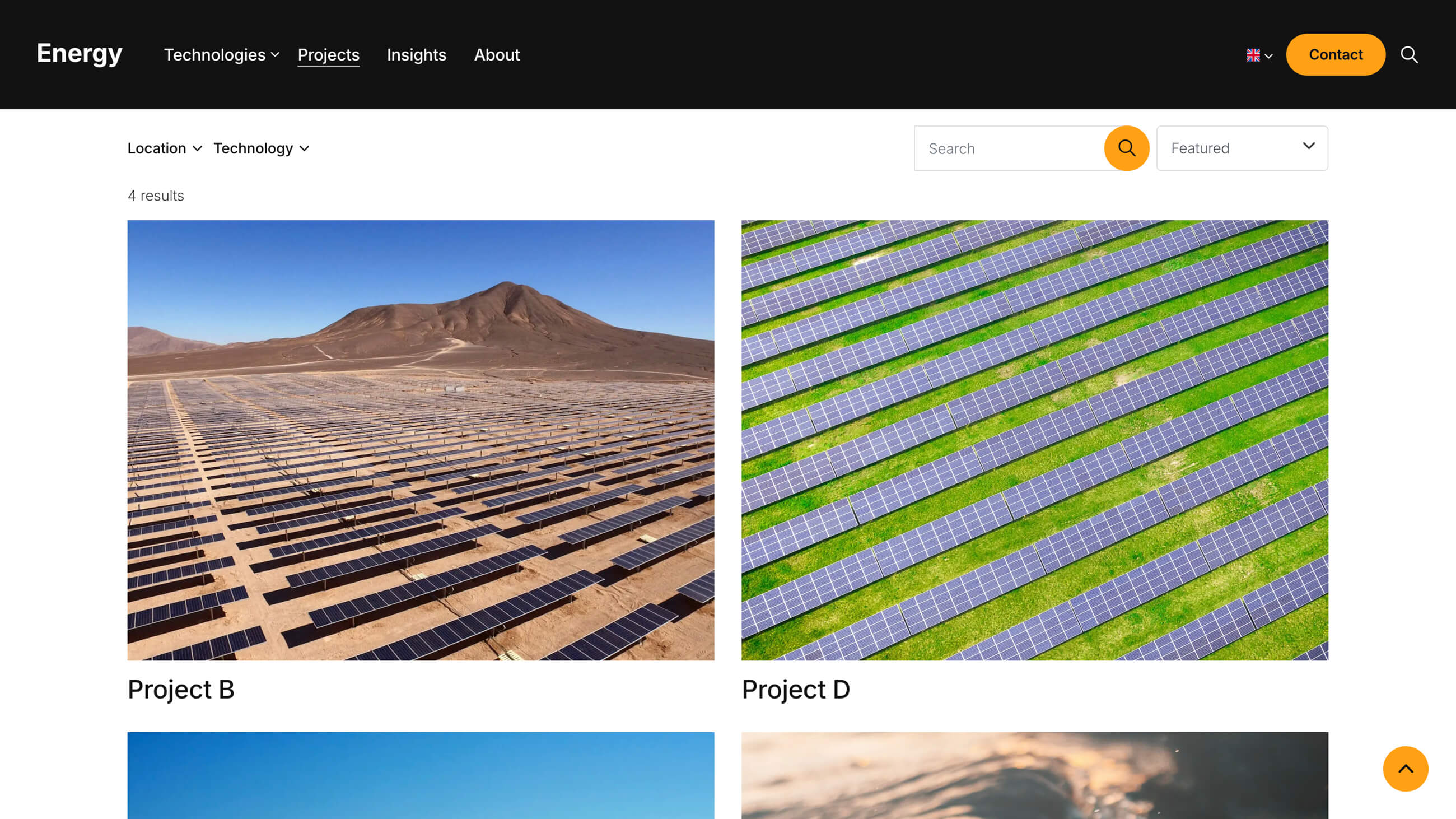Expand the Technology filter
This screenshot has width=1456, height=819.
coord(261,148)
